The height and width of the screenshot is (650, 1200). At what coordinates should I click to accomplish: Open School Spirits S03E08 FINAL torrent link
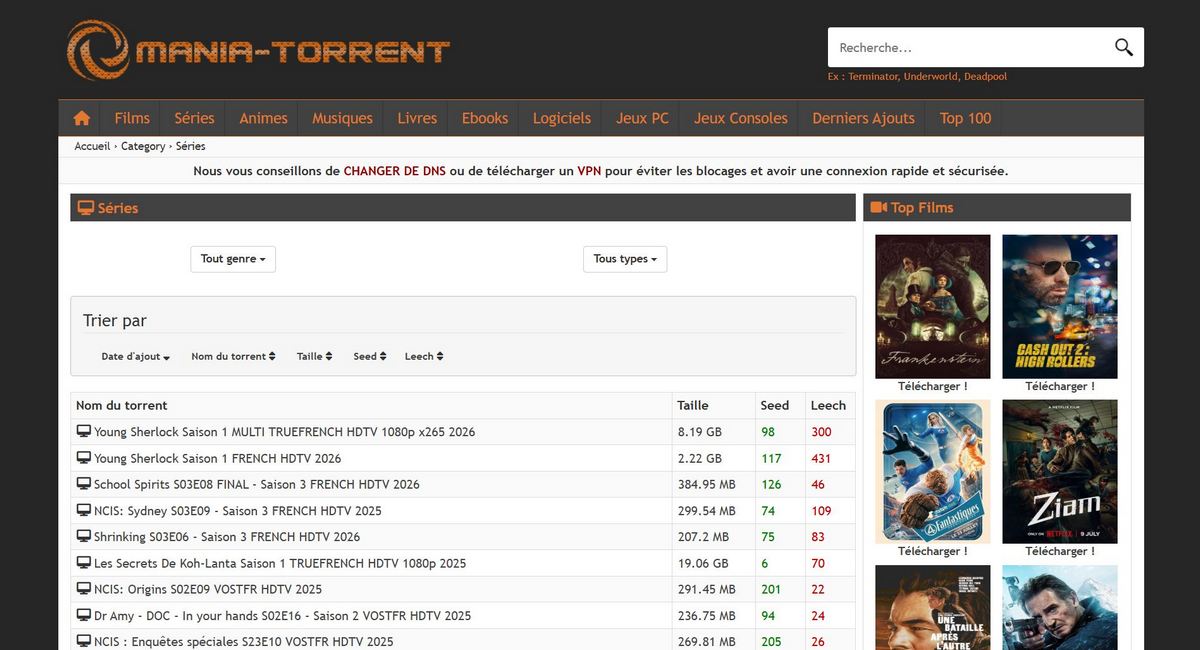point(256,484)
